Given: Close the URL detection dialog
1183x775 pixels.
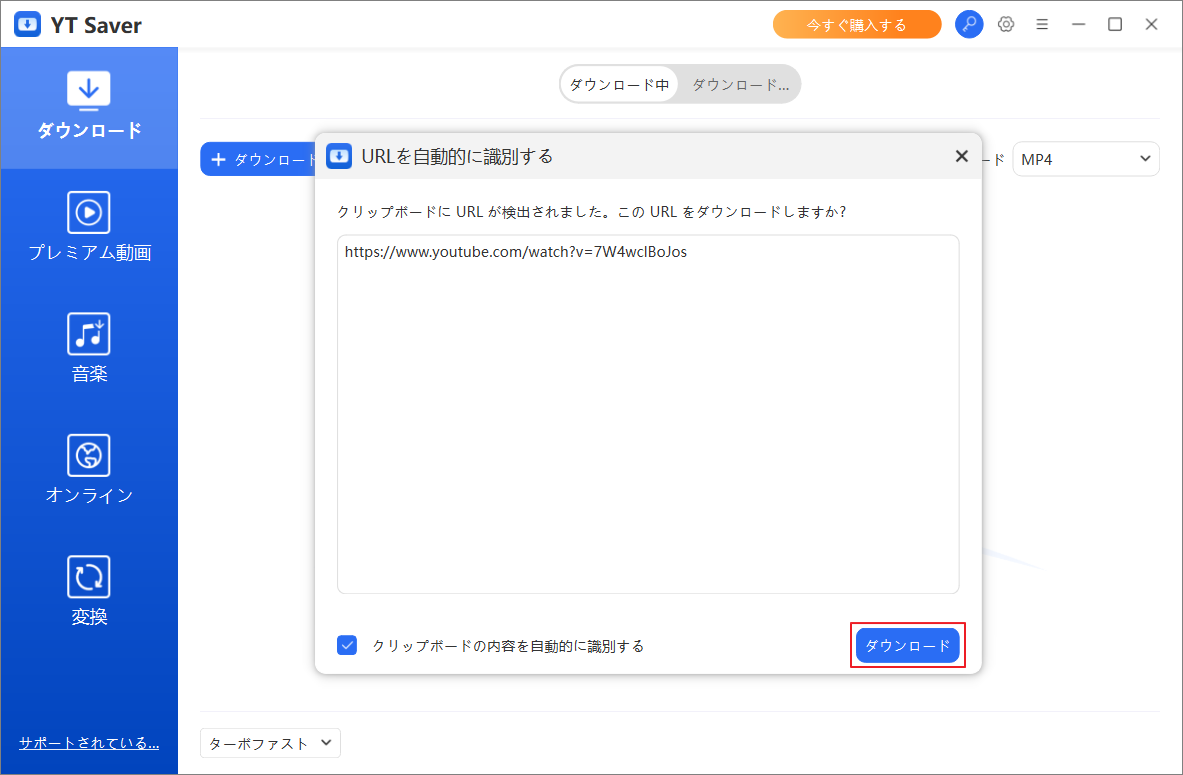Looking at the screenshot, I should [961, 156].
